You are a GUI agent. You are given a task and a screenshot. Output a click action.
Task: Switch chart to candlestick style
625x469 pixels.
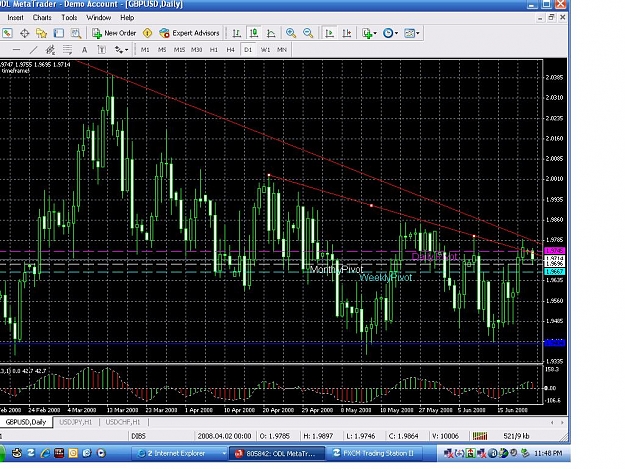254,33
